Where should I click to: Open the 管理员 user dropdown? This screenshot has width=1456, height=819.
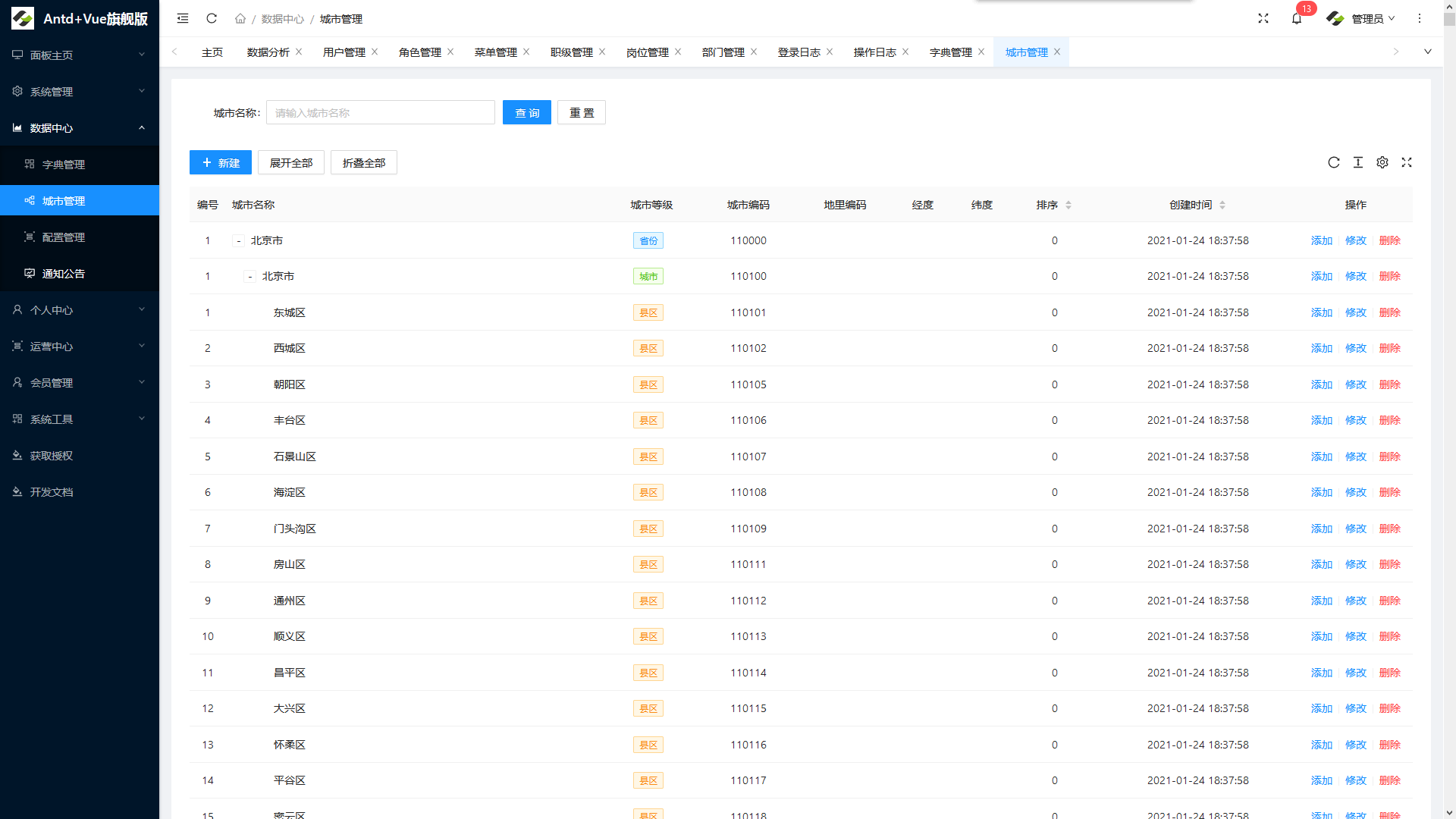click(x=1361, y=18)
